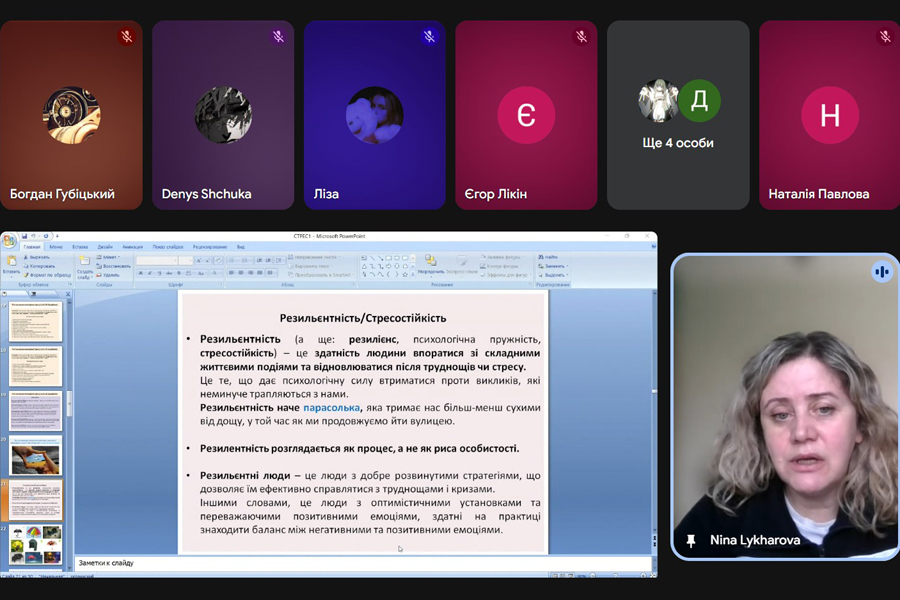Click Богдан Губіцький's avatar picture
The image size is (900, 600).
pos(72,115)
